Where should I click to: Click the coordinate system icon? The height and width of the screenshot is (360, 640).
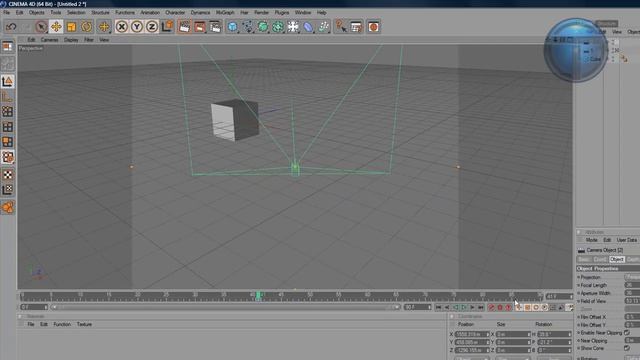point(167,27)
